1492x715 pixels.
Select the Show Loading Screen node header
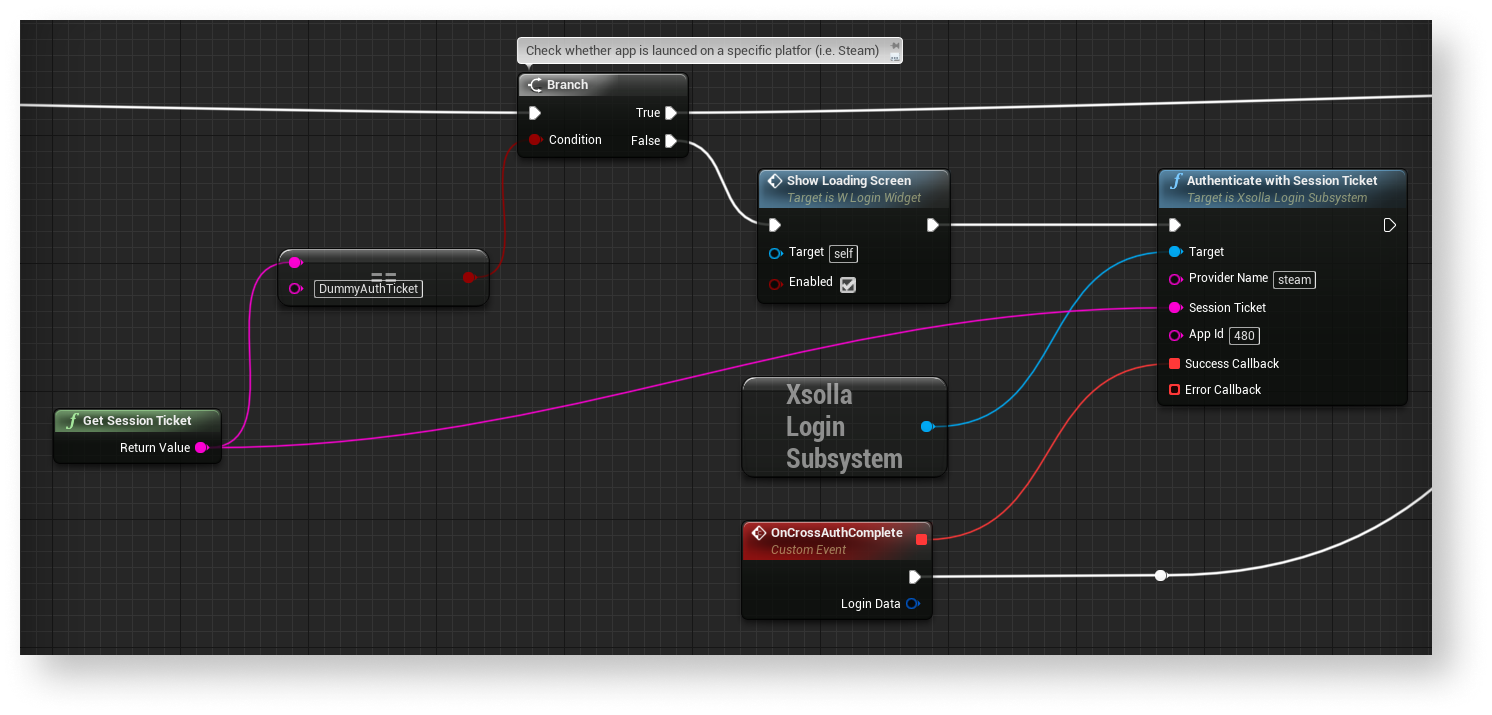[848, 181]
